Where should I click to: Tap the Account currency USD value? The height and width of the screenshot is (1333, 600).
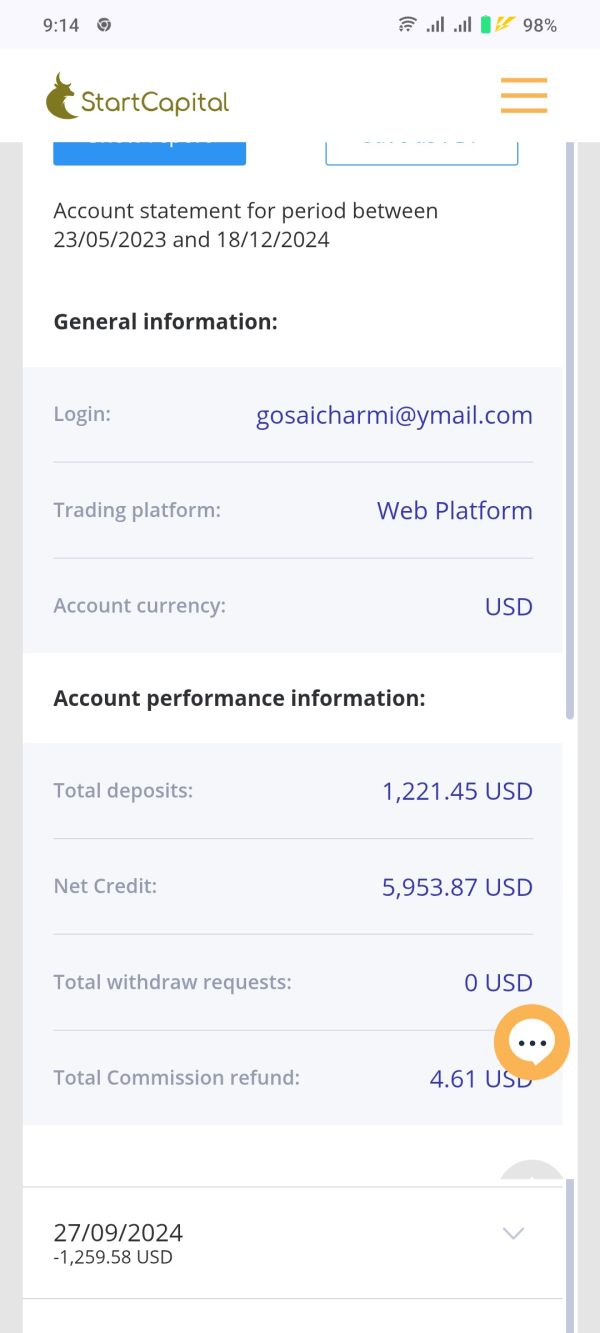coord(509,606)
